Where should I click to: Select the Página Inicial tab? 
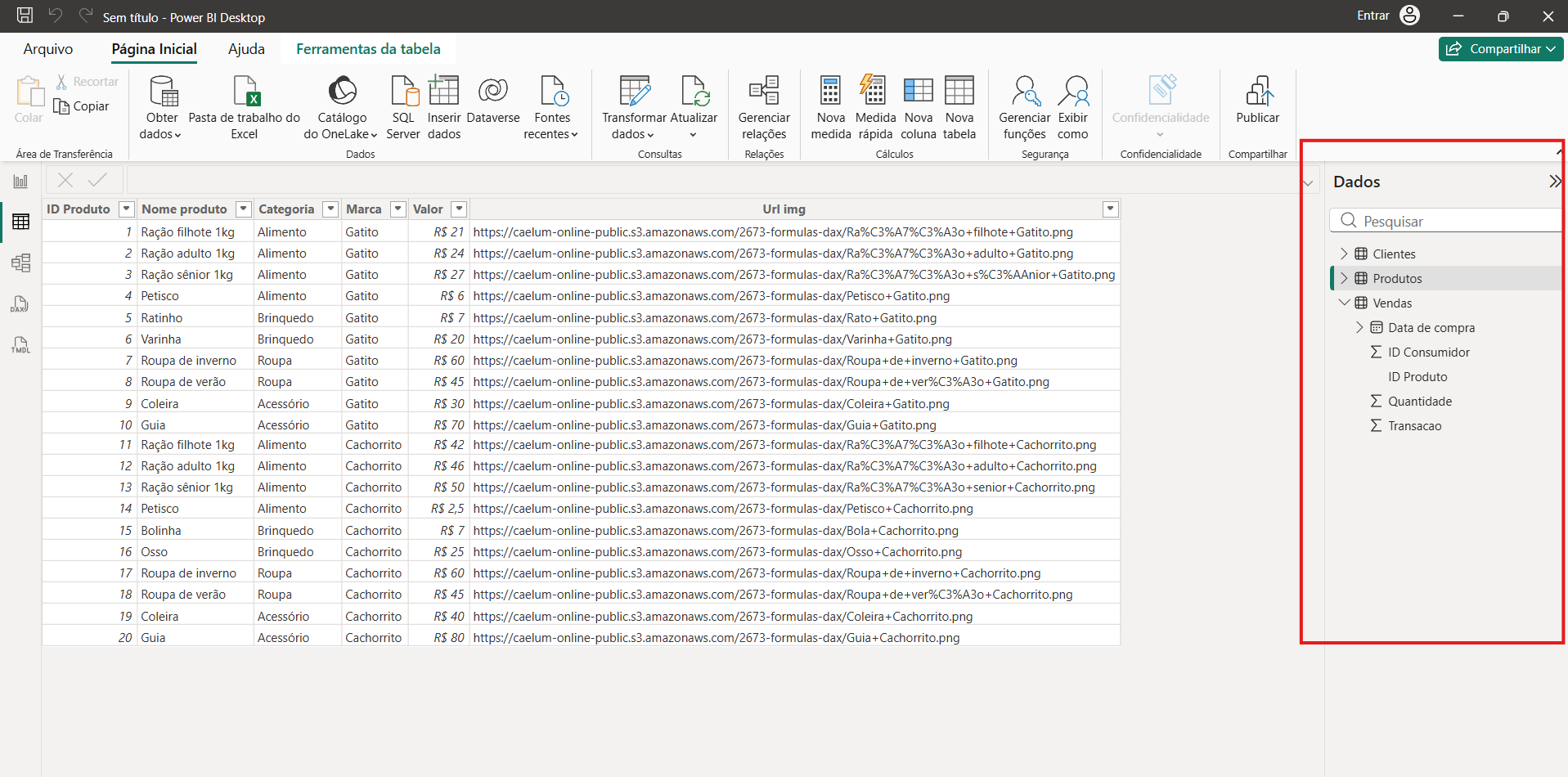coord(154,49)
